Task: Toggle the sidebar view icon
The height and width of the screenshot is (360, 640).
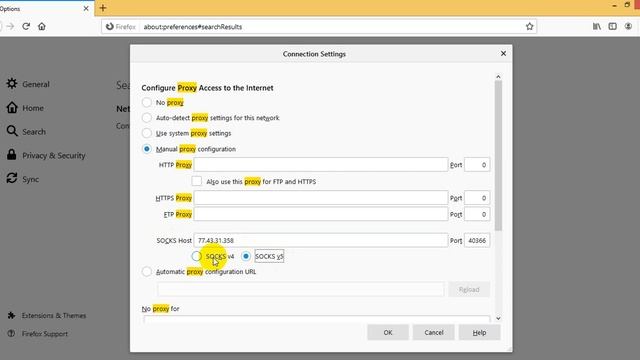Action: (x=612, y=27)
